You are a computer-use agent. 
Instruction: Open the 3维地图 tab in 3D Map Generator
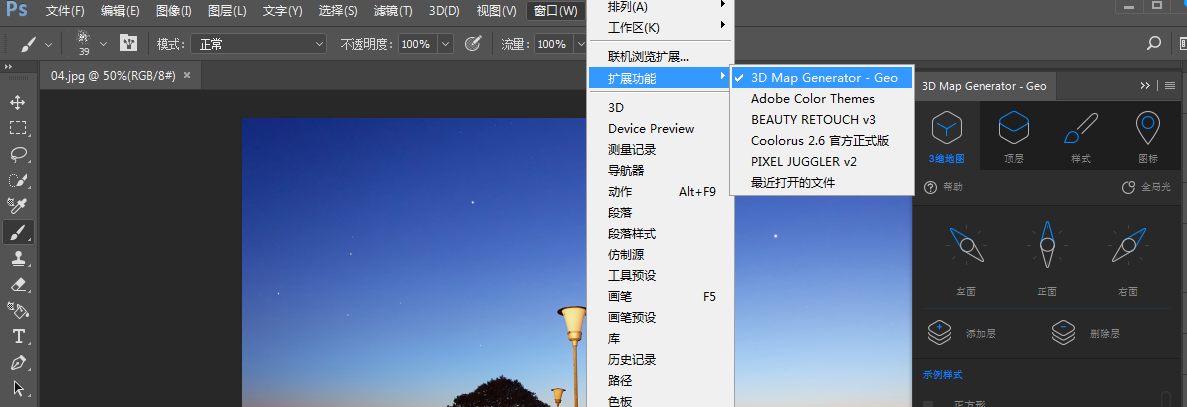pyautogui.click(x=946, y=136)
